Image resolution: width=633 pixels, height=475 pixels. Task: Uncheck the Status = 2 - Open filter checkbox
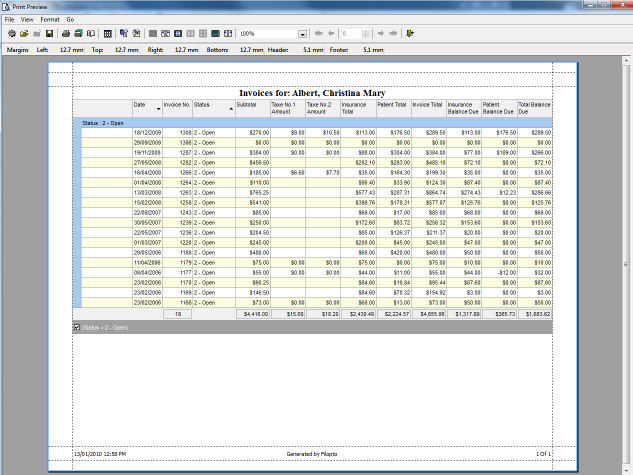(x=77, y=327)
